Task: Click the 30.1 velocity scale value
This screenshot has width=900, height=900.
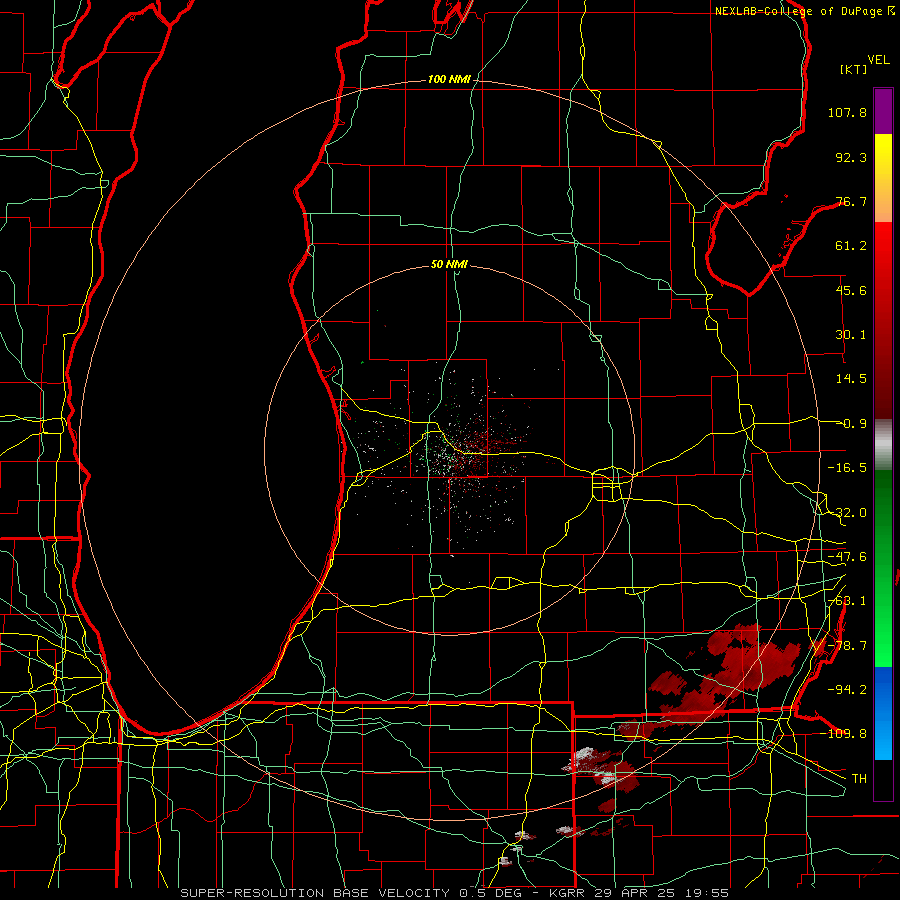Action: pyautogui.click(x=851, y=335)
